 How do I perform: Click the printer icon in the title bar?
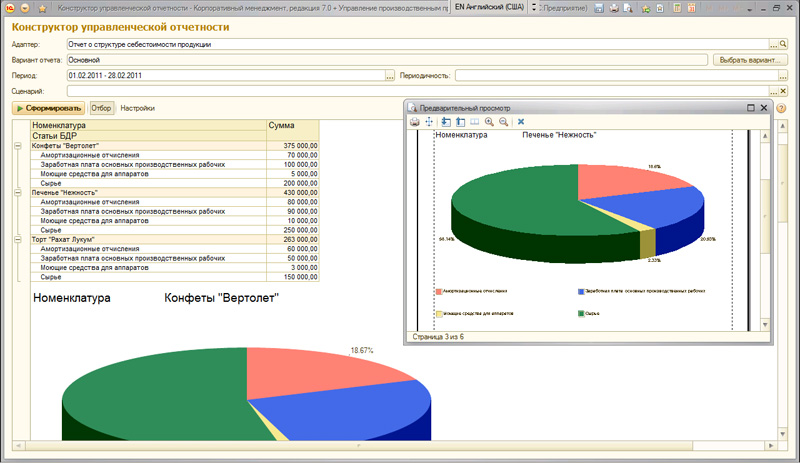tap(614, 8)
